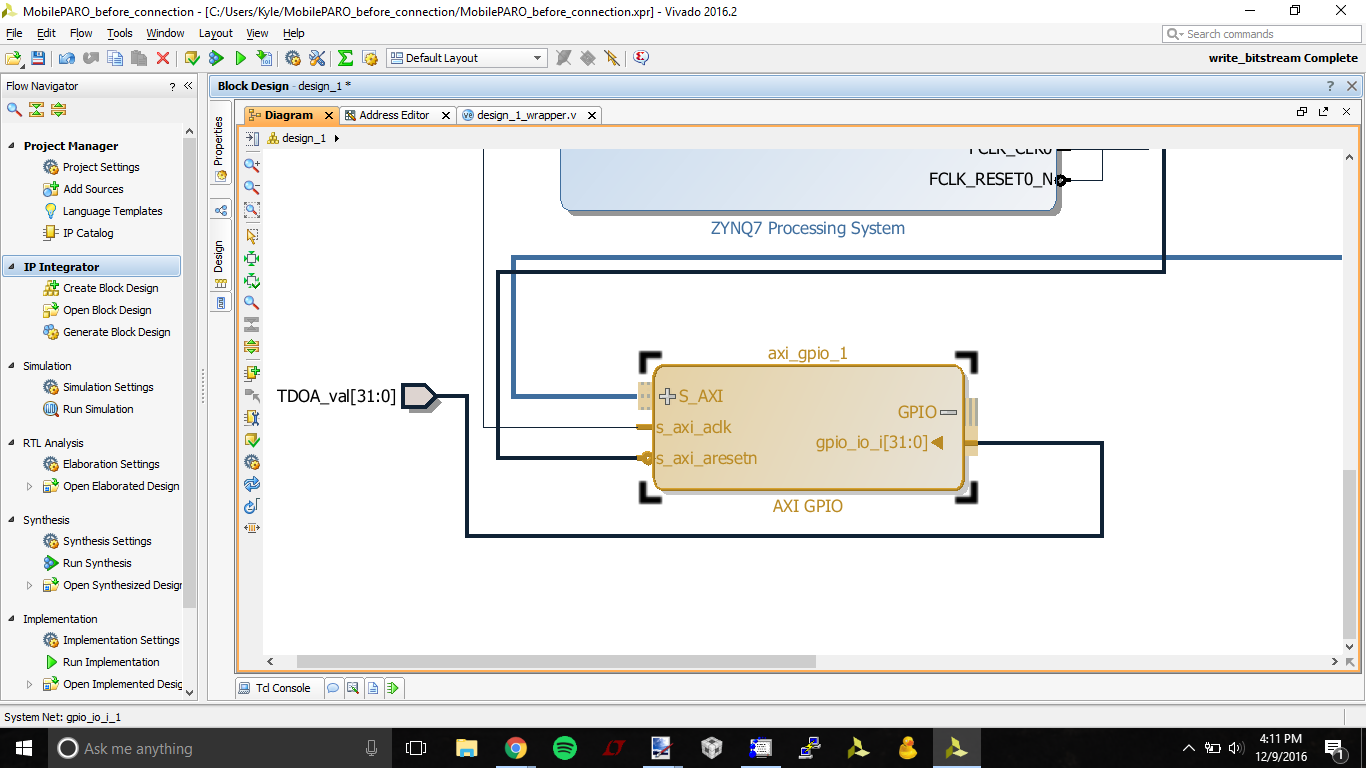Screen dimensions: 1366x768
Task: Click Generate Block Design
Action: coord(116,332)
